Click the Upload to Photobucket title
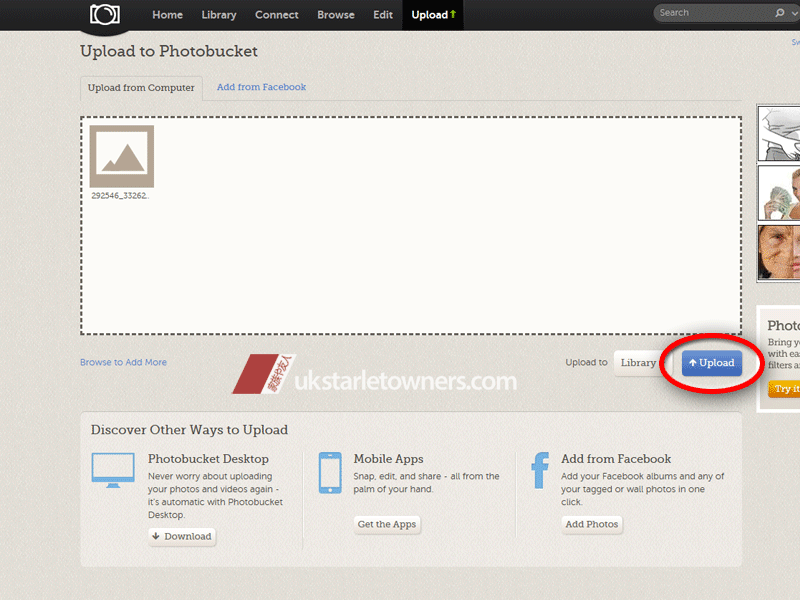Viewport: 800px width, 600px height. 169,51
